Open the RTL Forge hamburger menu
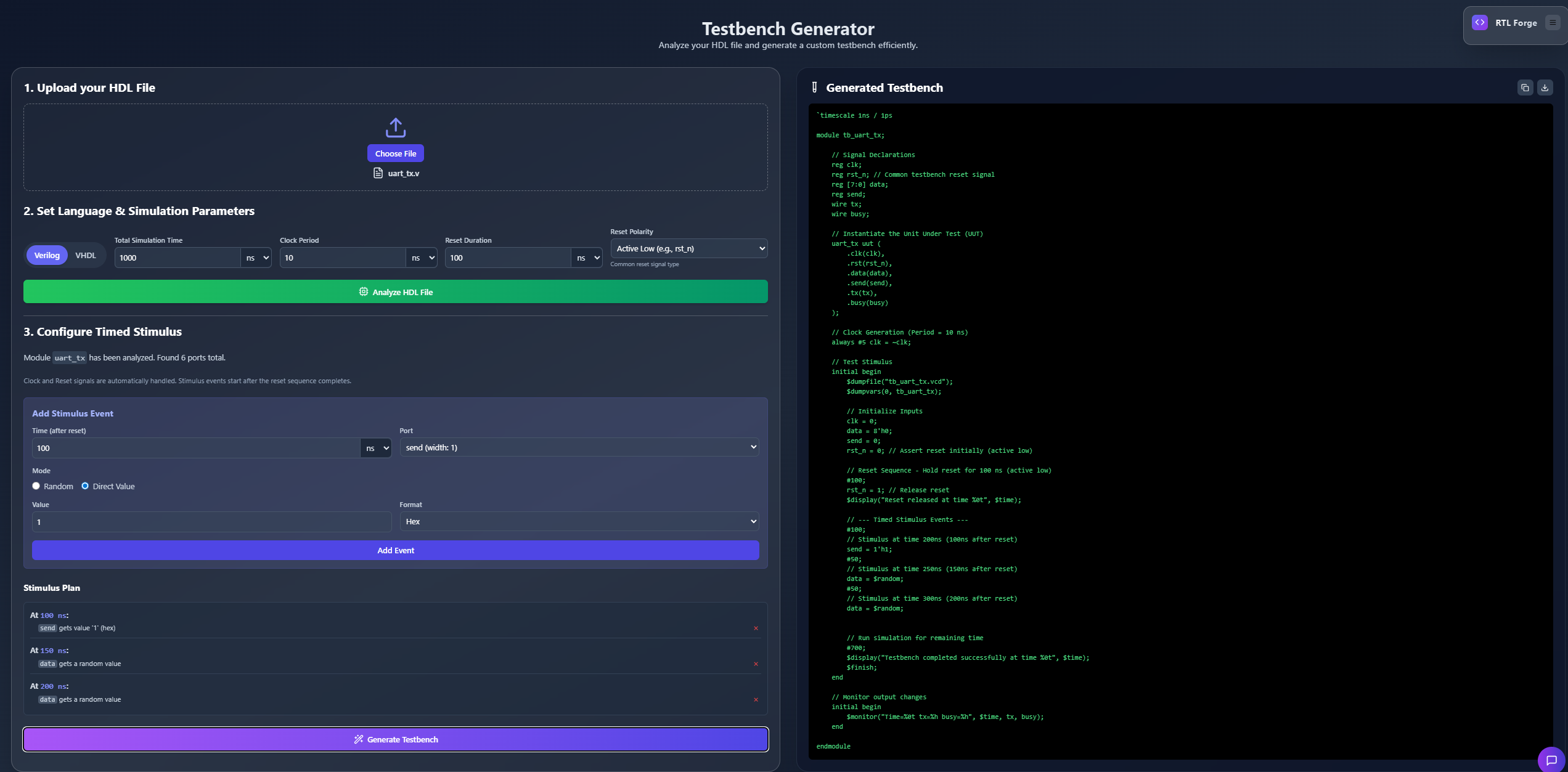Viewport: 1568px width, 772px height. pyautogui.click(x=1553, y=22)
